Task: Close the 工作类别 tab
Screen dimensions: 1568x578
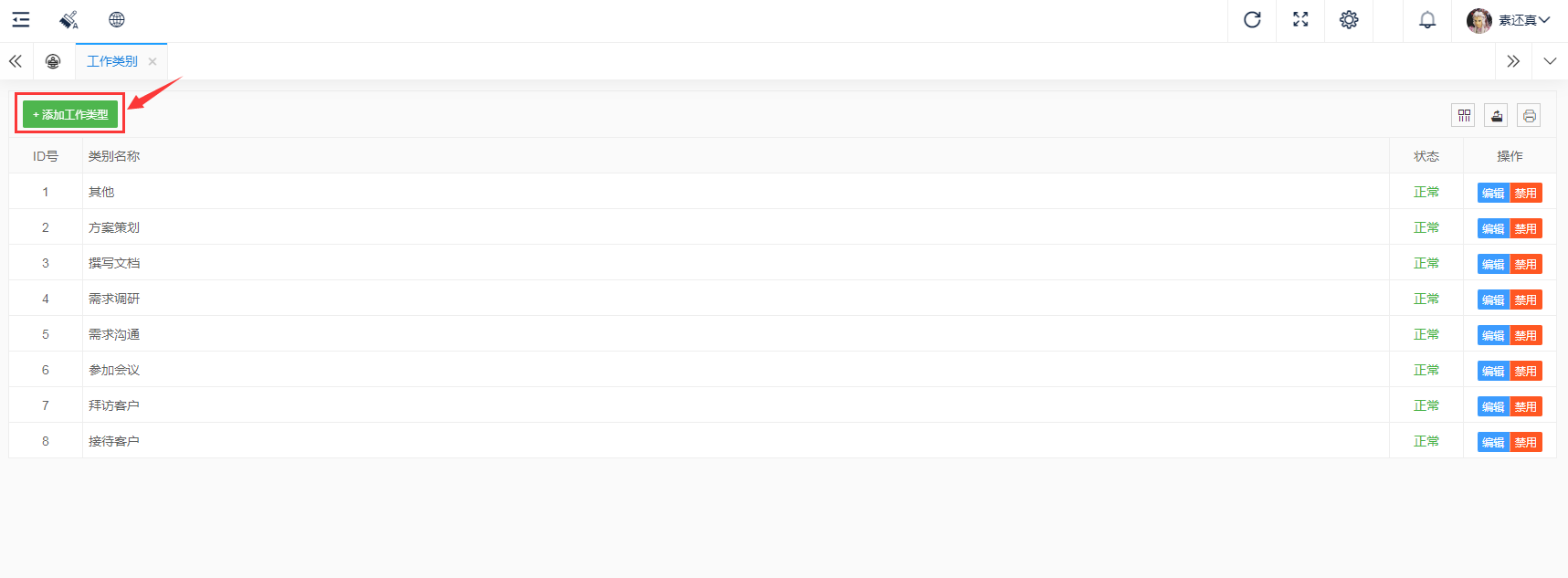Action: (x=153, y=62)
